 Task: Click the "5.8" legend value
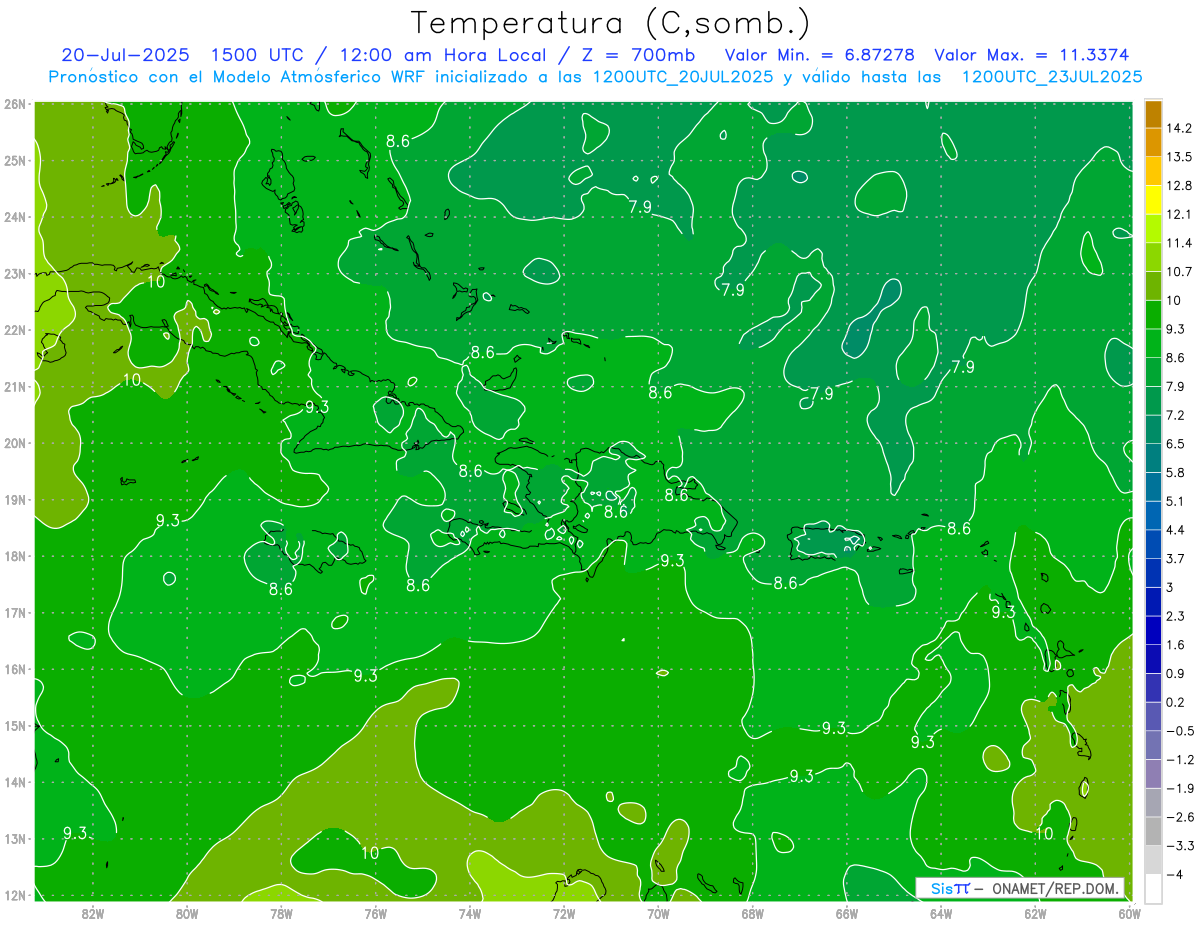(x=1175, y=472)
